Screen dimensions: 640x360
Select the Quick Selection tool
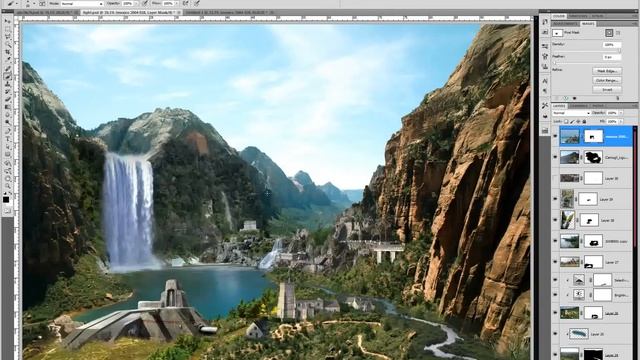[x=7, y=45]
